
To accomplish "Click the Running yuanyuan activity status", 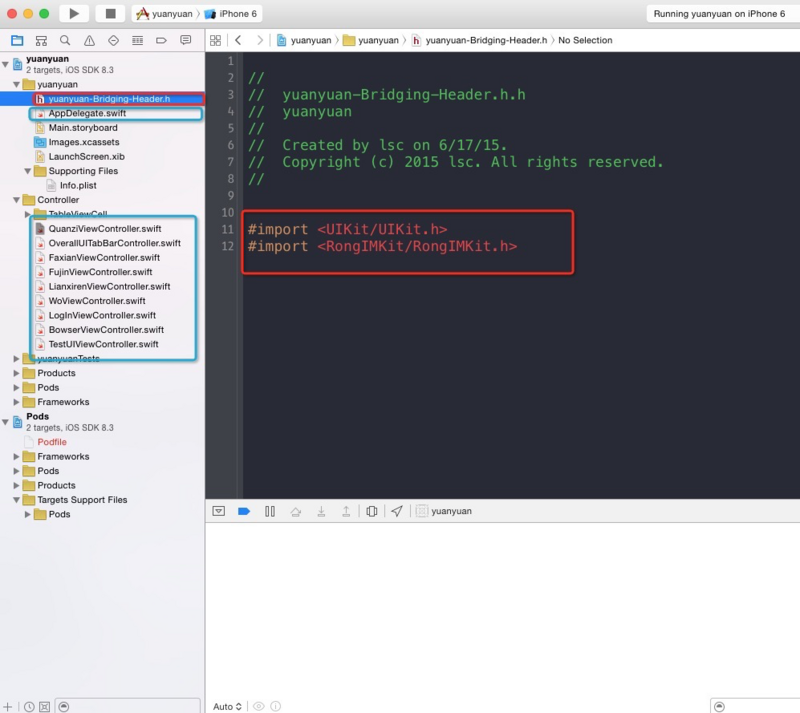I will coord(719,14).
